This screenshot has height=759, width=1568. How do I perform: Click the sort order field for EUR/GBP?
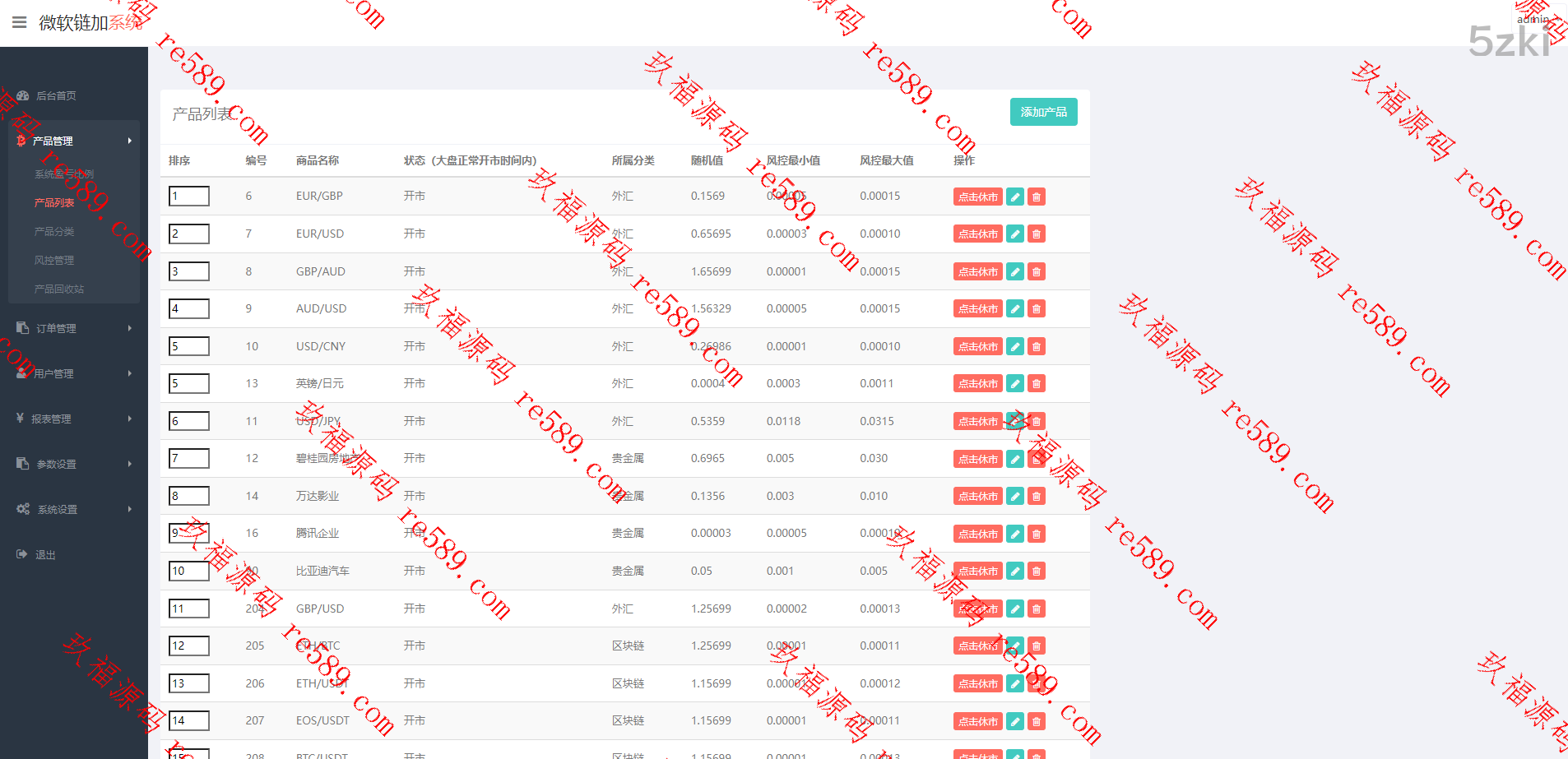pos(188,196)
